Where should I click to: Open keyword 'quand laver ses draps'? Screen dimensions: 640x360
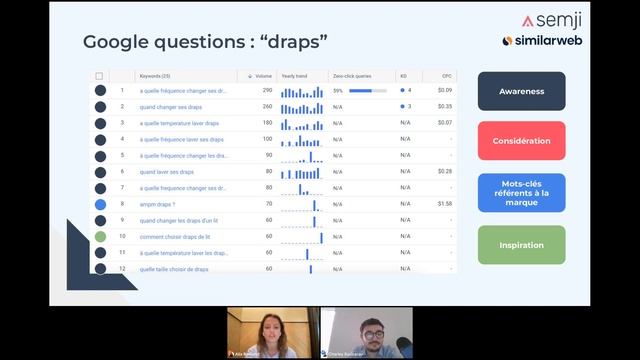coord(167,172)
